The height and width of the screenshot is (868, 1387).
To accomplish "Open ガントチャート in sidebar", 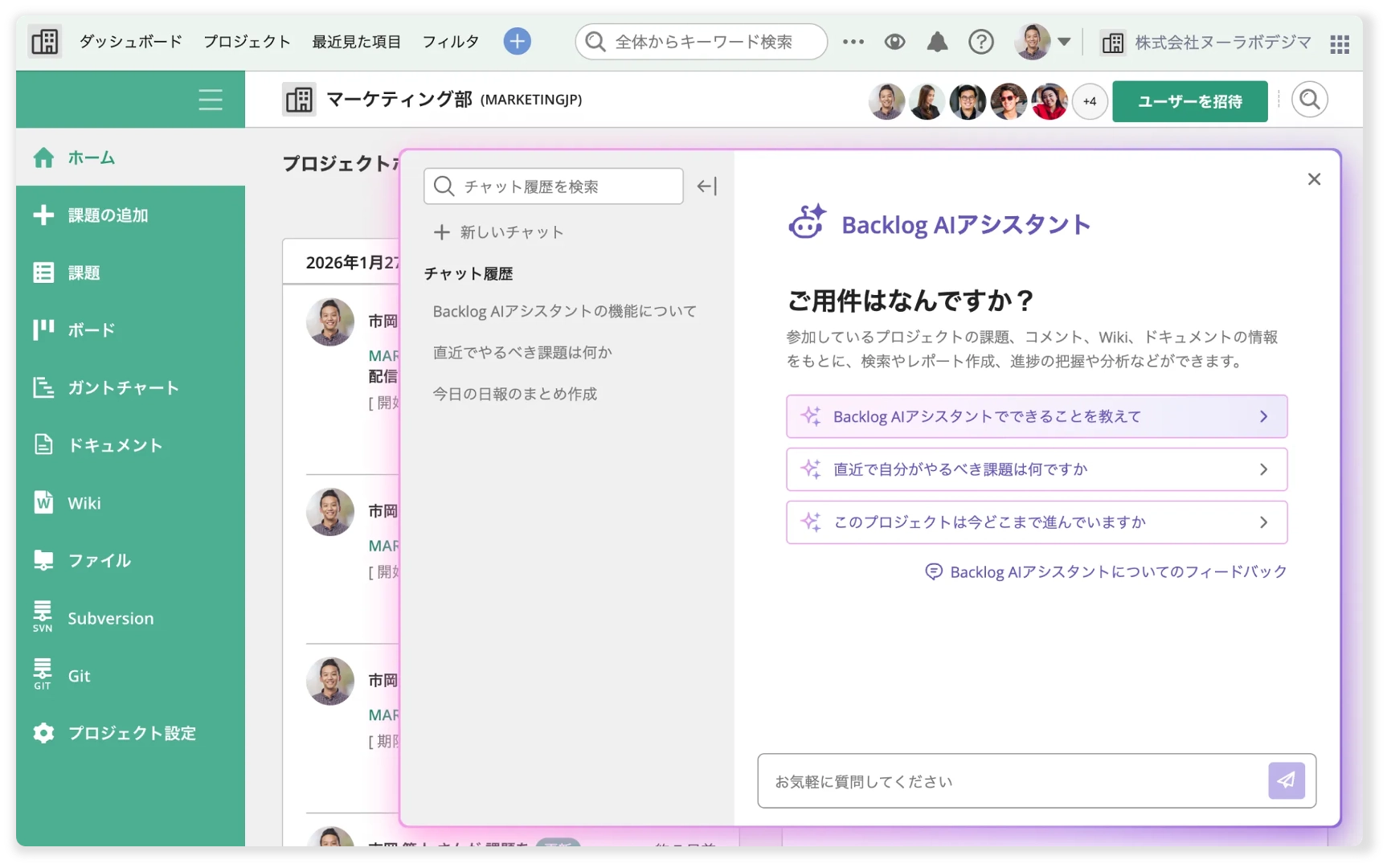I will coord(130,387).
